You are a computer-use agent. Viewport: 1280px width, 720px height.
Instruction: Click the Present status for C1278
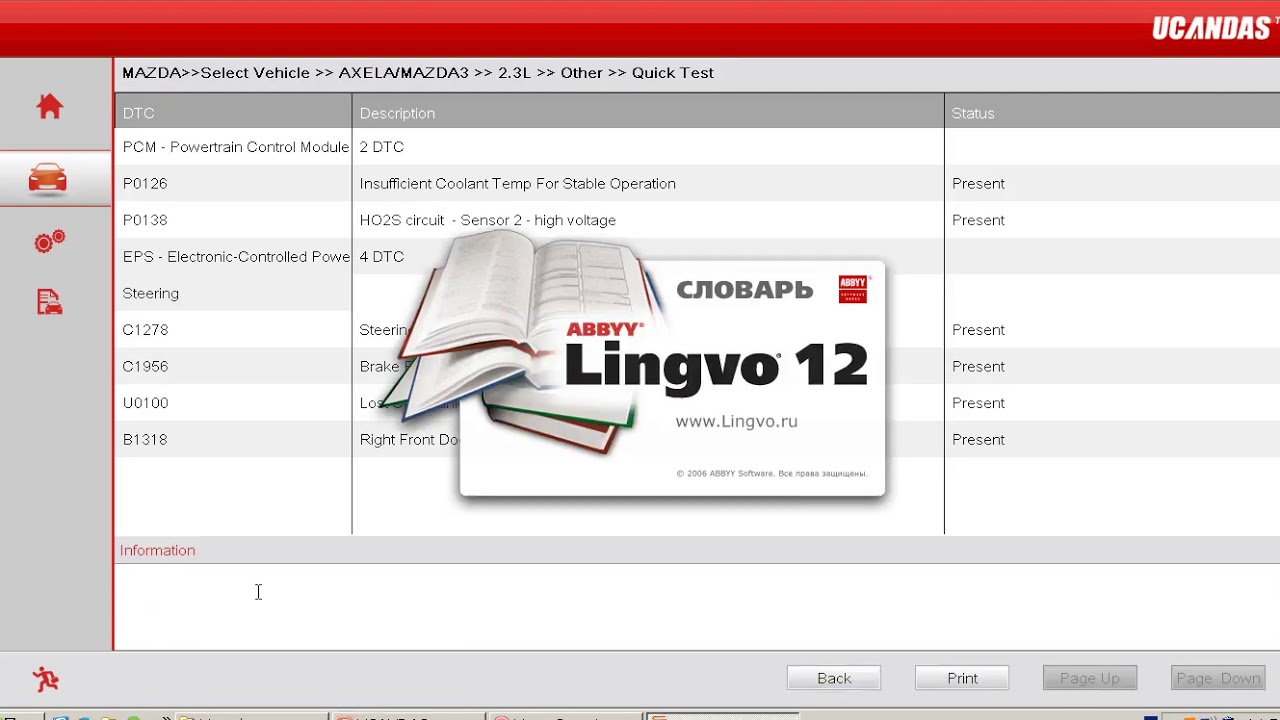tap(978, 330)
